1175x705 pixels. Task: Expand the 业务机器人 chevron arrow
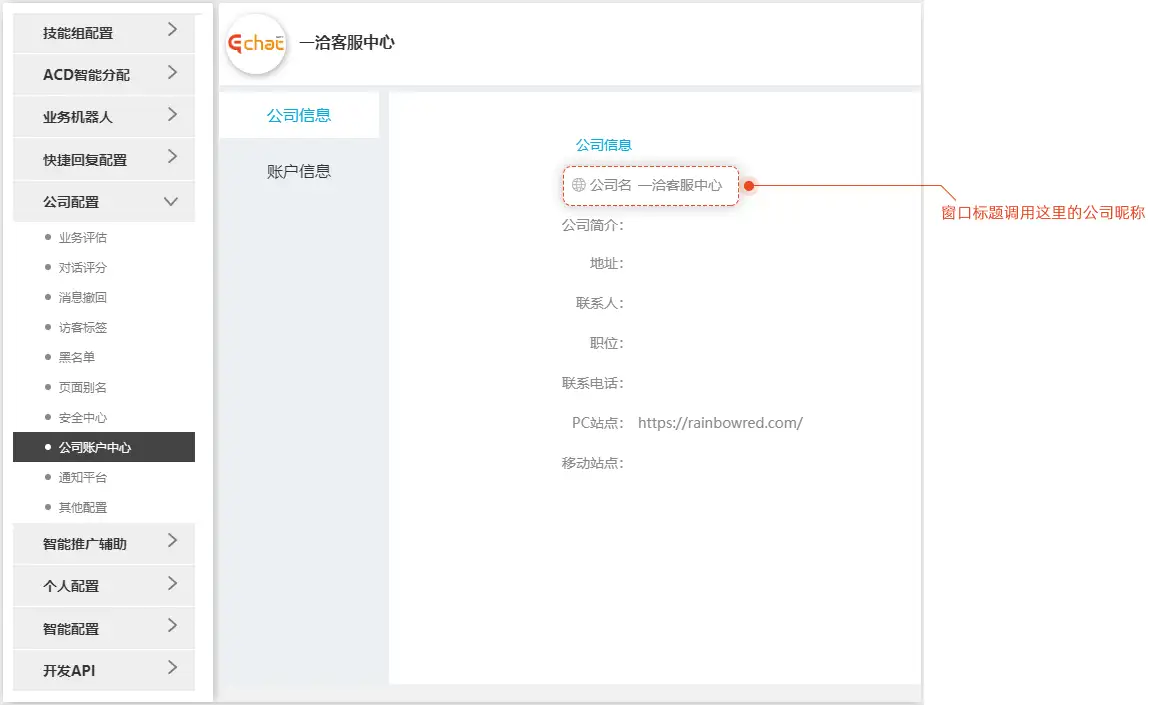(172, 115)
